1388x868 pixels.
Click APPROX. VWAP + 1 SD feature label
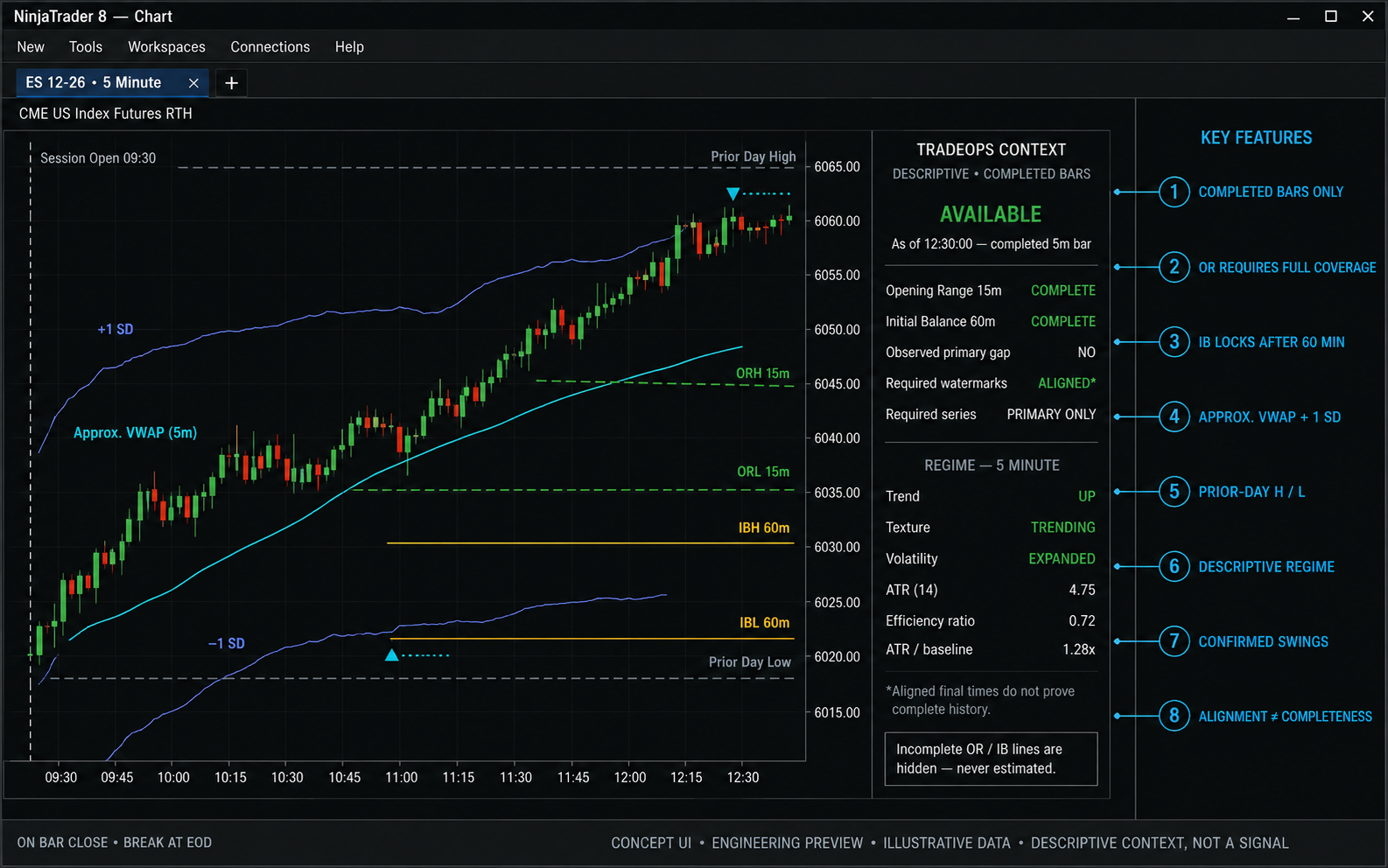click(1270, 417)
